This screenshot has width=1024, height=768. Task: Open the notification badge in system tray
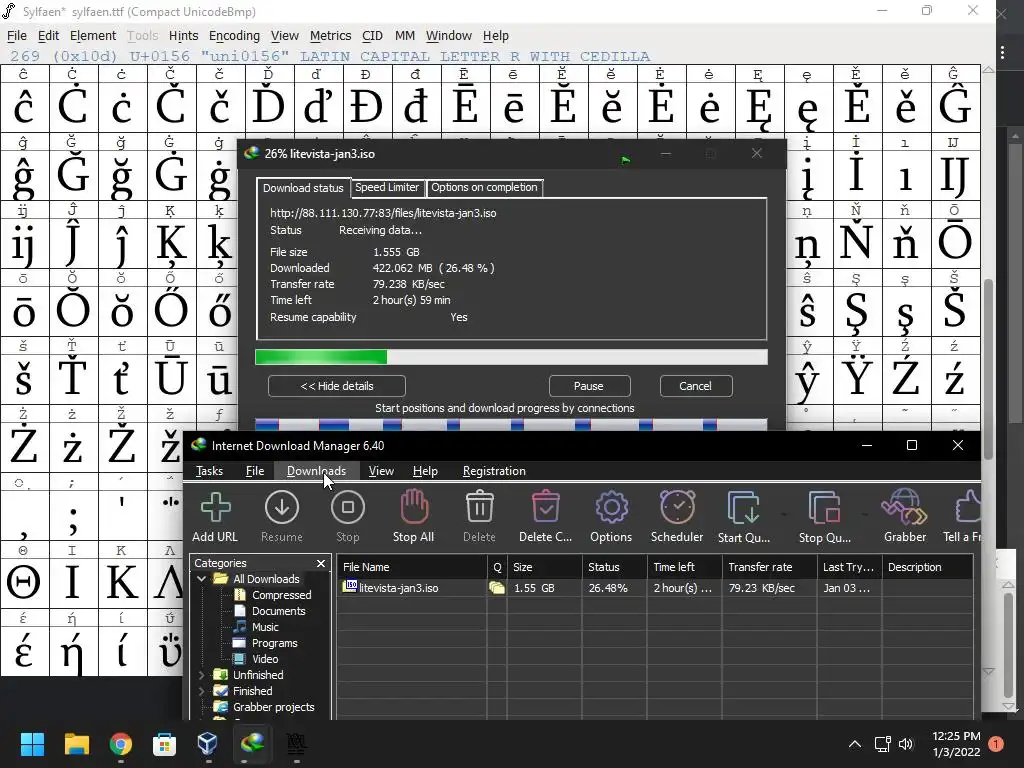[x=996, y=744]
